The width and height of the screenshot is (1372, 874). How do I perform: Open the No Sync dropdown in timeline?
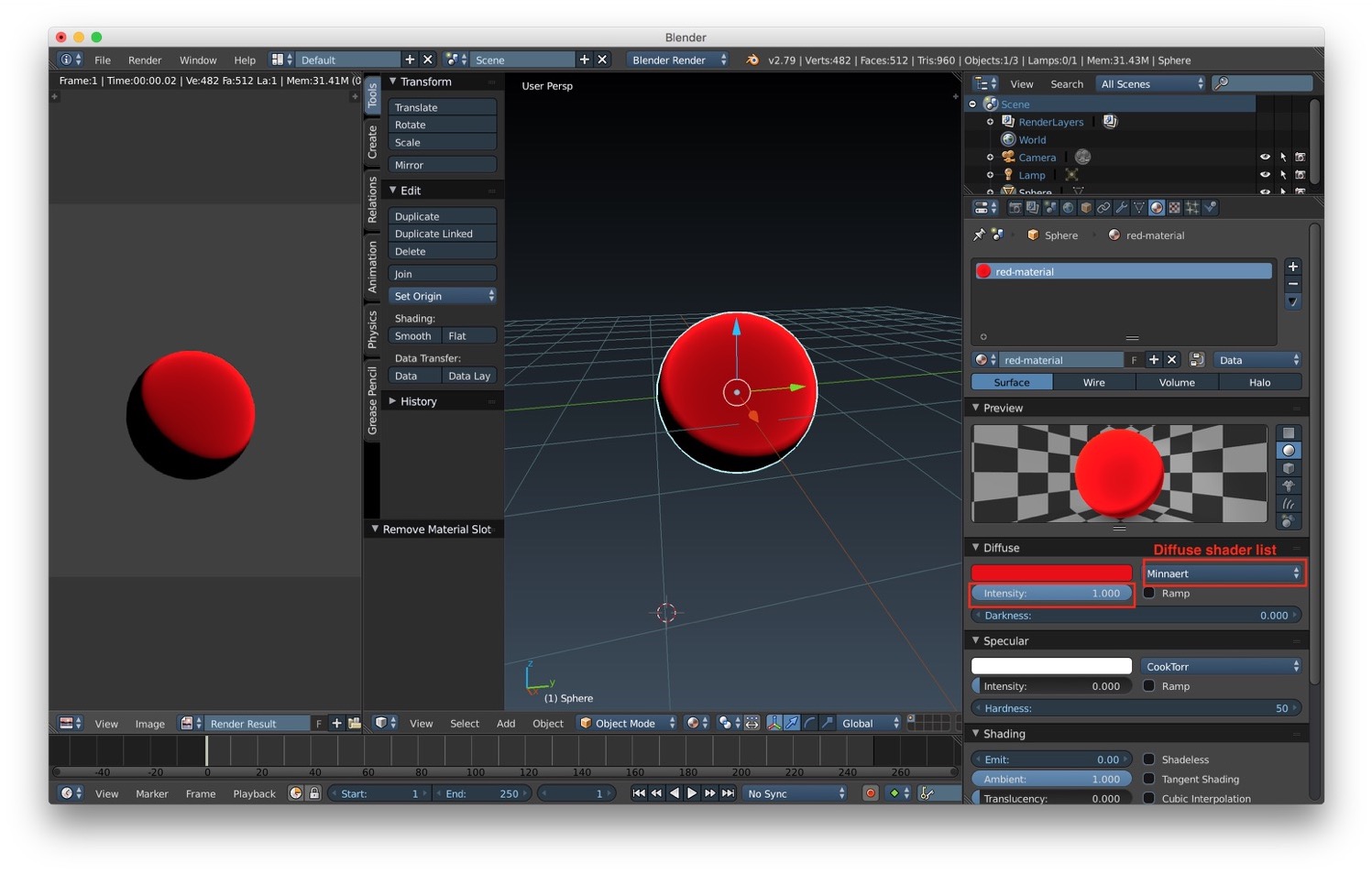[796, 793]
